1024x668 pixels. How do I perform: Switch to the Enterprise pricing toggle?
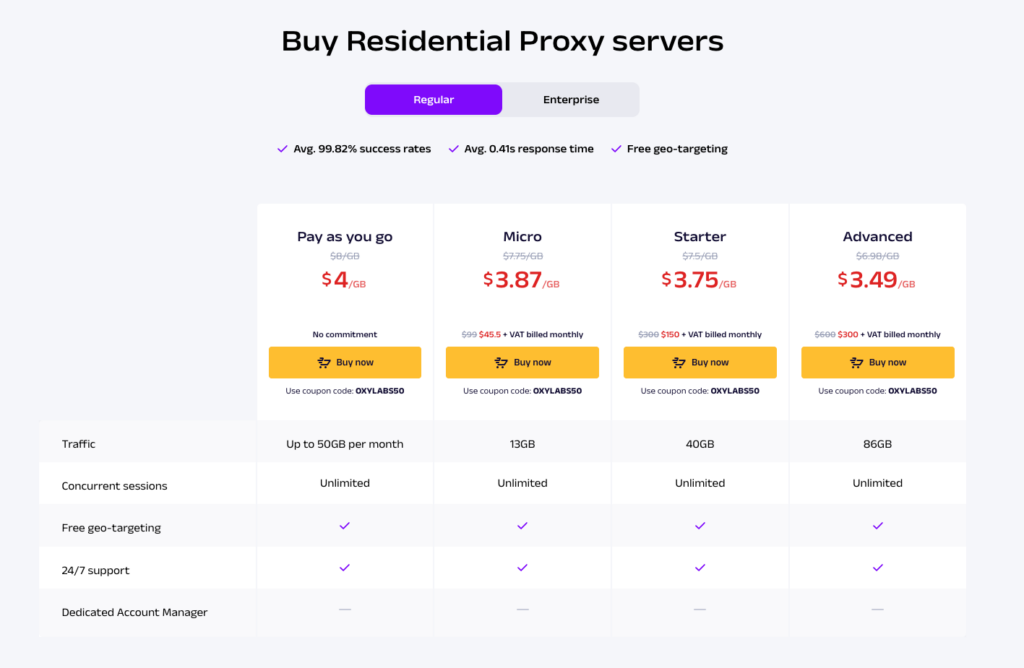tap(571, 99)
